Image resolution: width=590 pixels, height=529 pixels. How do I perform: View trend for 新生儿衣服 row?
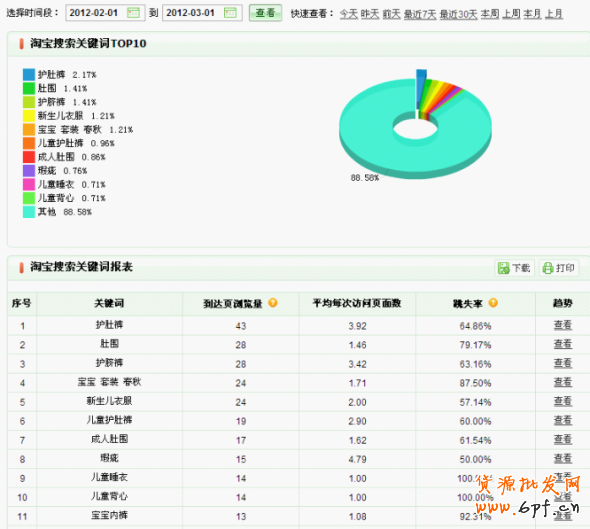point(563,401)
